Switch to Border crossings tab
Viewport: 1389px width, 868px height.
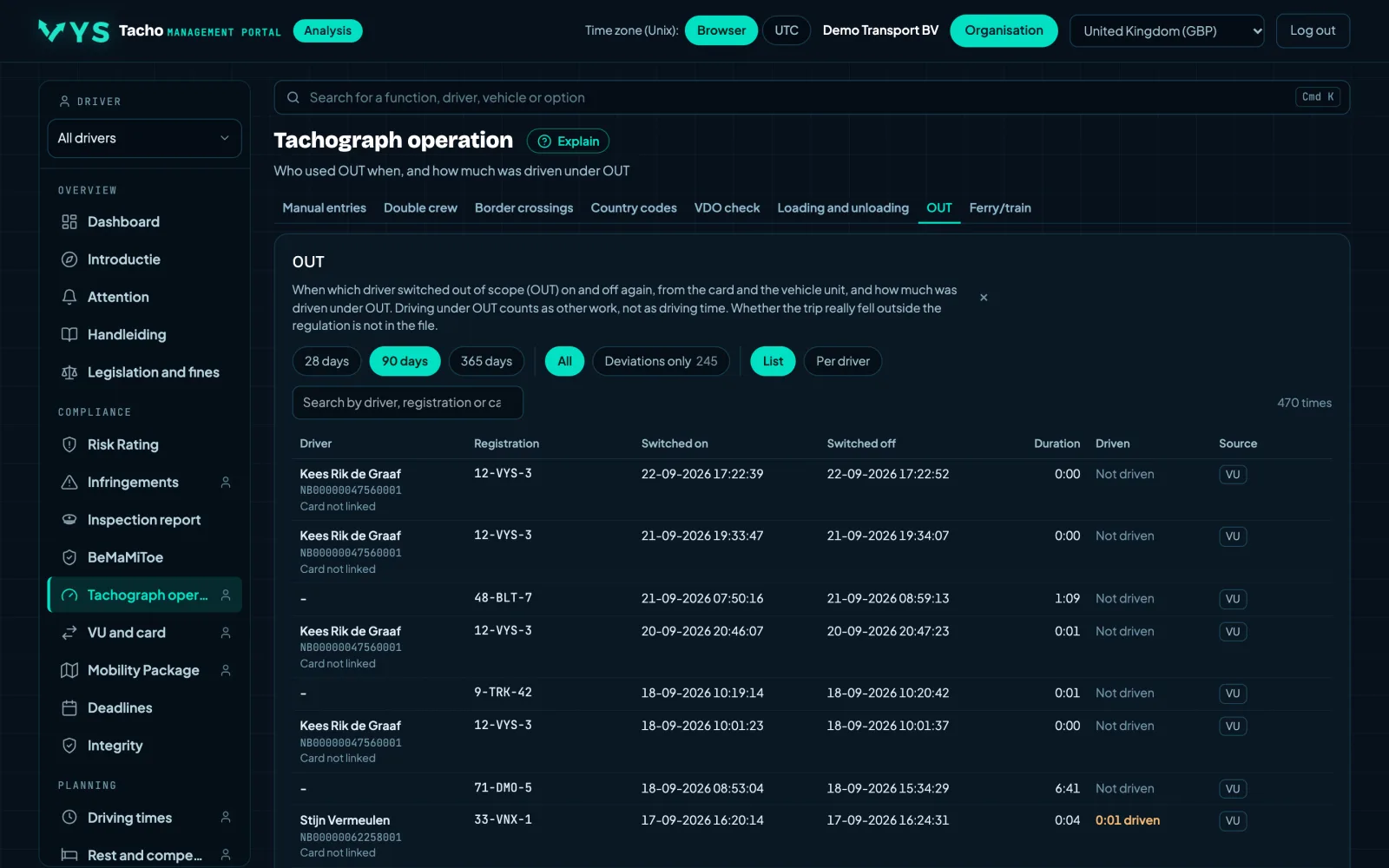tap(523, 208)
